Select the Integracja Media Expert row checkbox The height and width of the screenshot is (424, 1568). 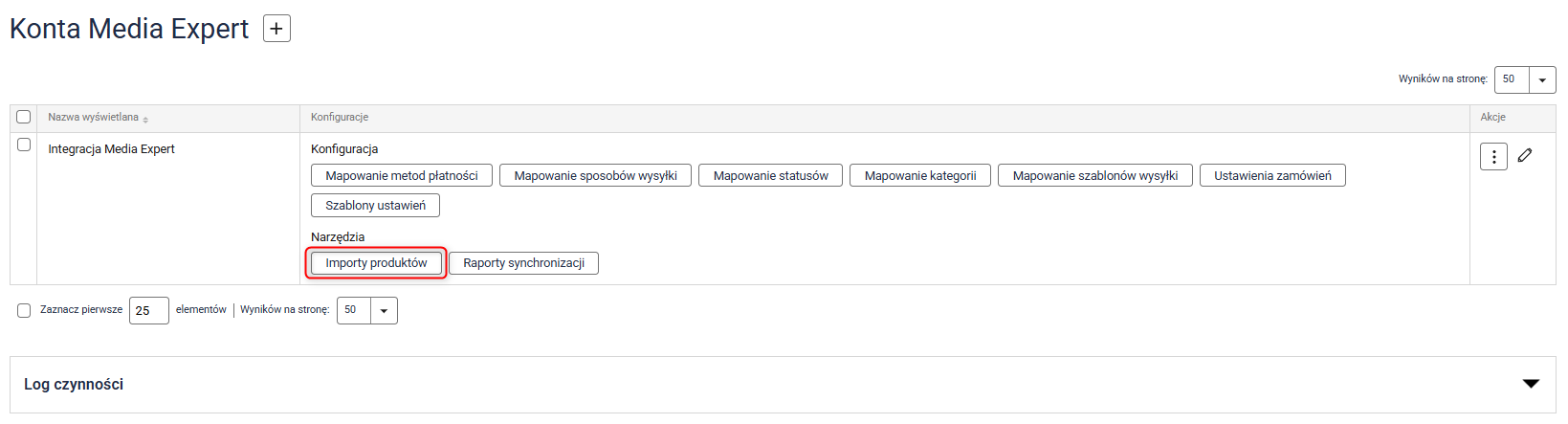tap(24, 145)
